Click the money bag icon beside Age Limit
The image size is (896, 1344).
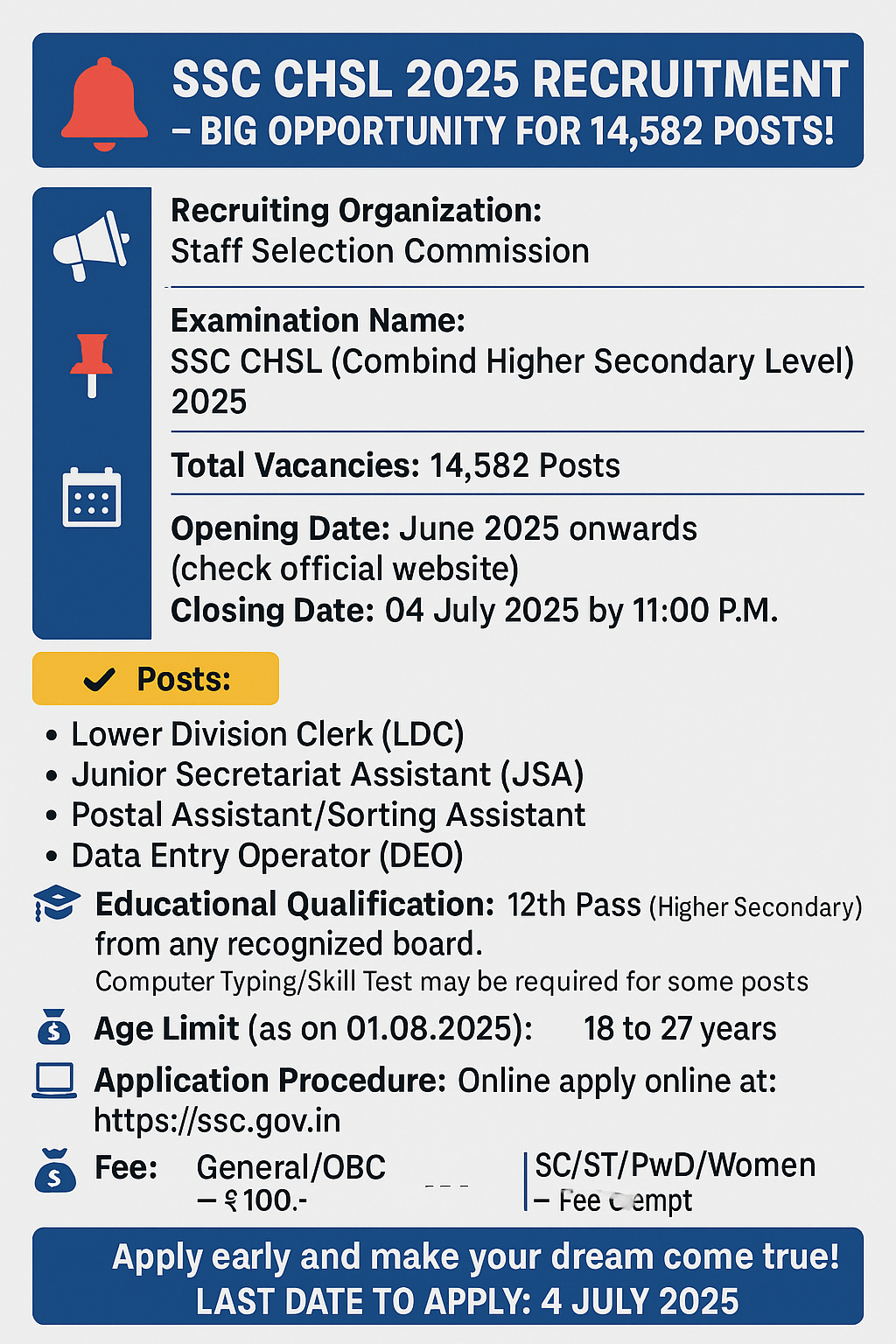click(x=54, y=1026)
